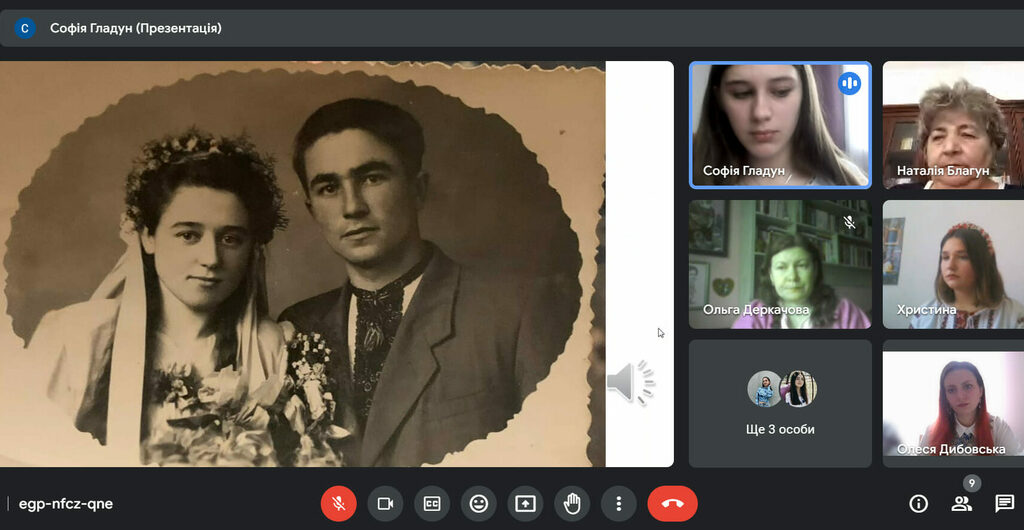Expand the 'Ще 3 особи' tile
This screenshot has height=530, width=1024.
click(780, 403)
